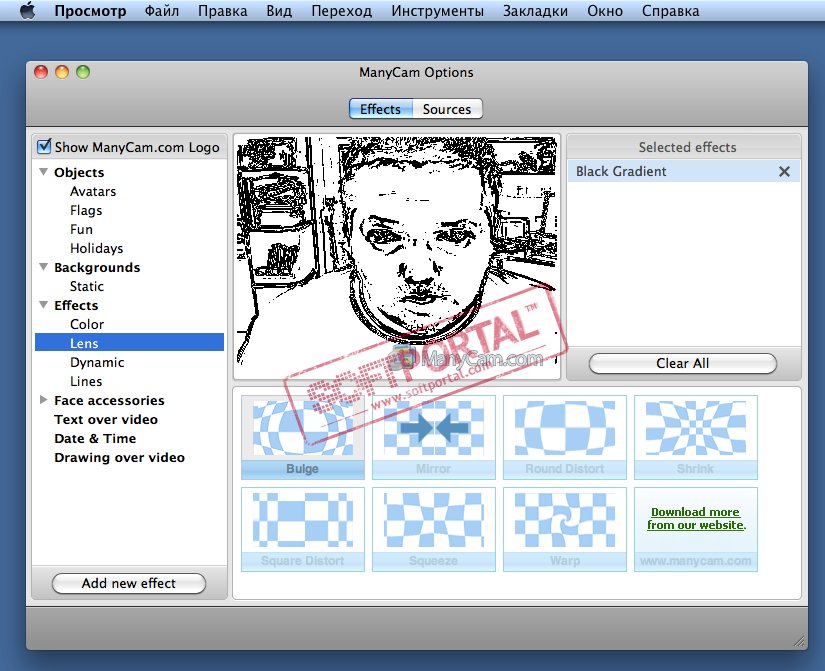
Task: Open the Справка menu
Action: click(670, 11)
